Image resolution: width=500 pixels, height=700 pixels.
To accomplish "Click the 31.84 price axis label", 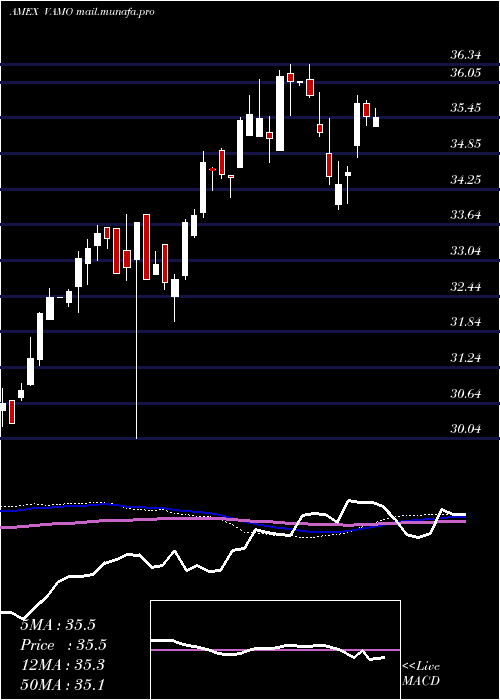I will [x=465, y=322].
